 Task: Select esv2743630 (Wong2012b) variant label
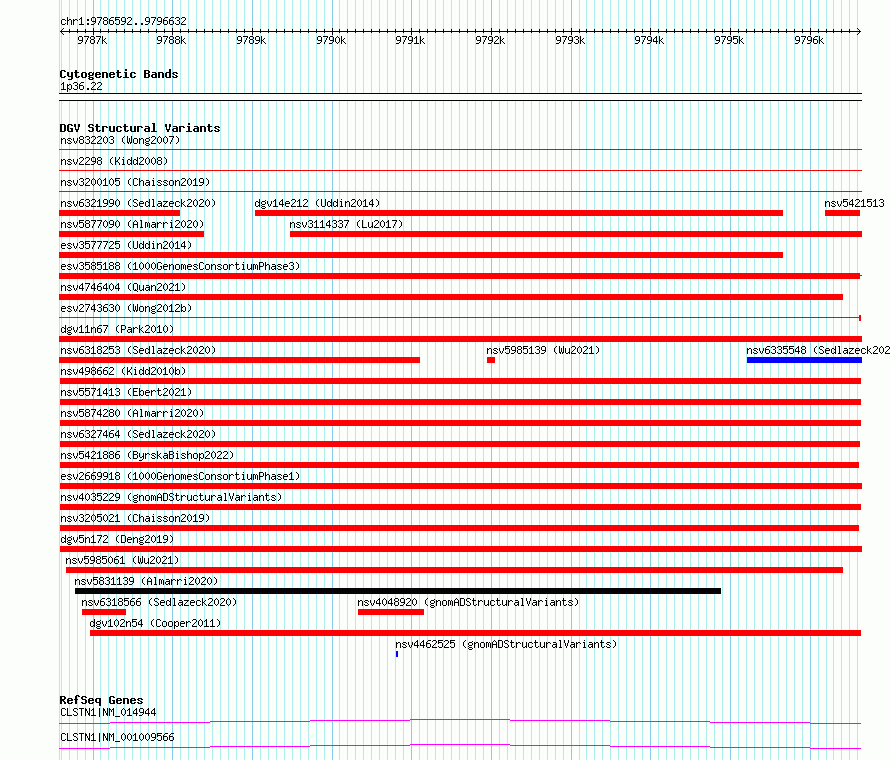click(x=126, y=308)
